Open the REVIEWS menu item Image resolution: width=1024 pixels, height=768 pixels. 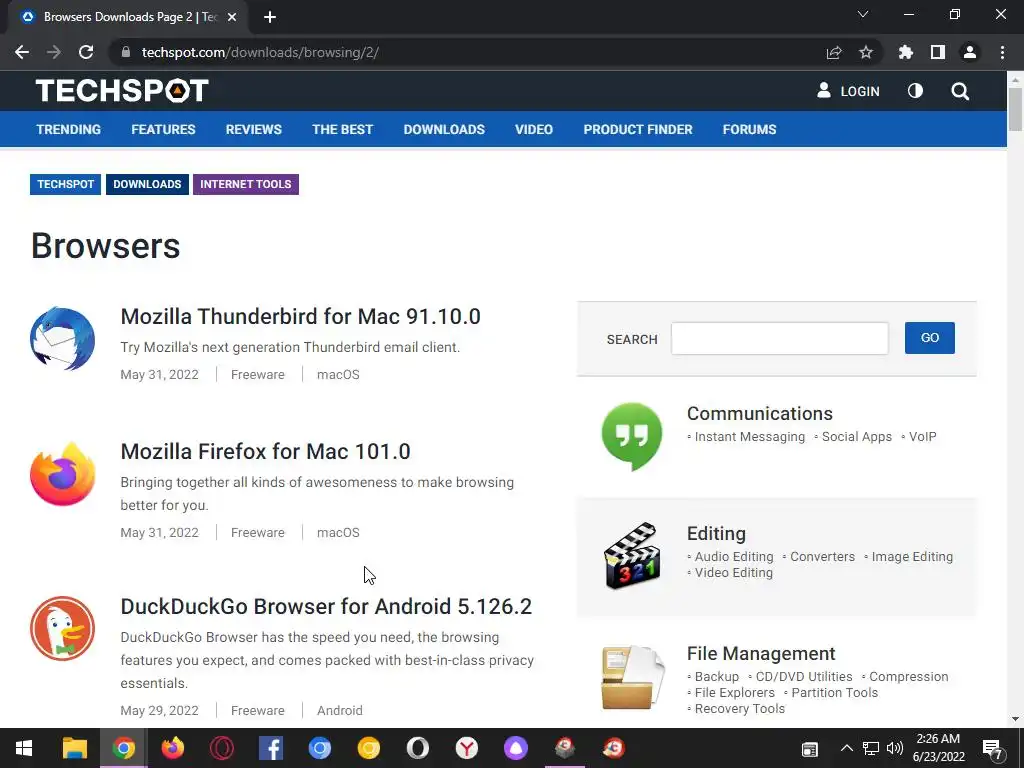tap(253, 129)
